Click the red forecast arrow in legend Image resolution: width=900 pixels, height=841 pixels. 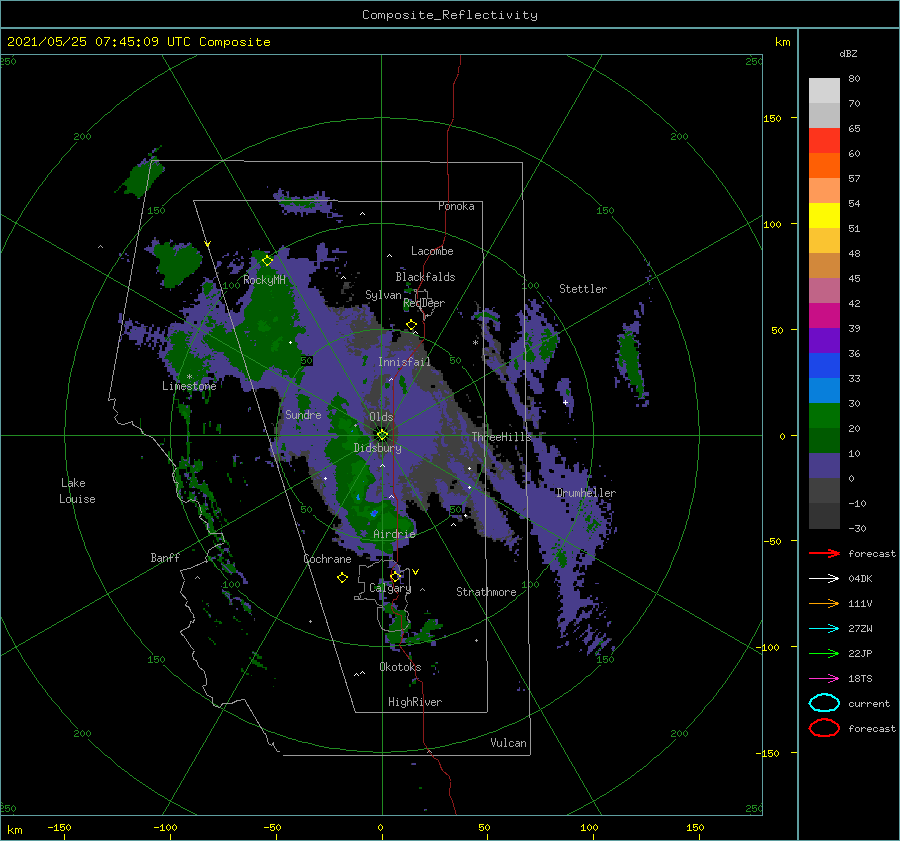(824, 553)
